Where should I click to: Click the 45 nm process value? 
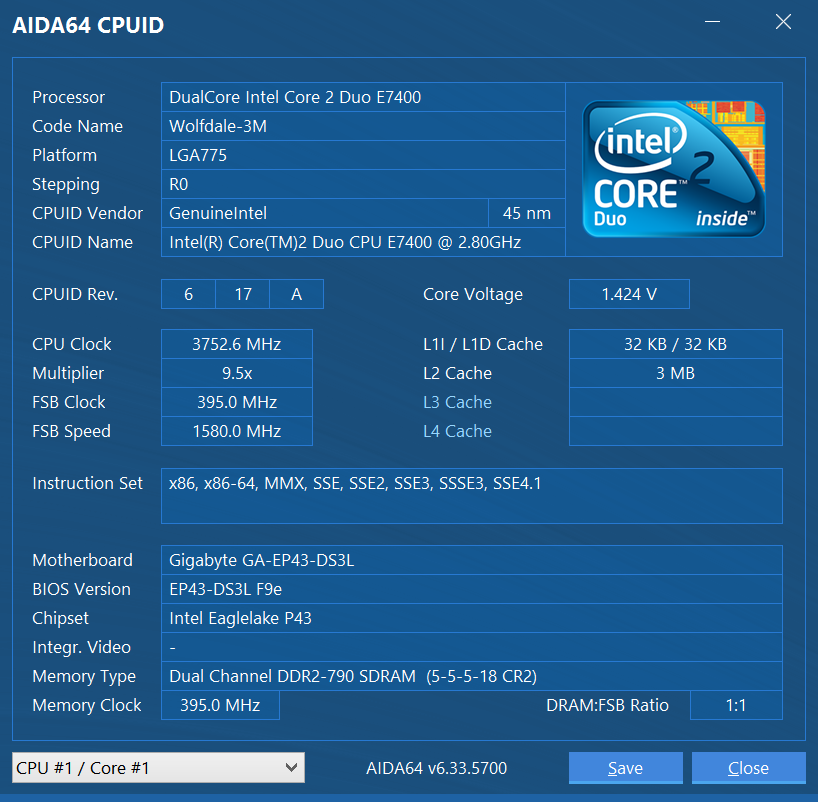click(x=526, y=213)
